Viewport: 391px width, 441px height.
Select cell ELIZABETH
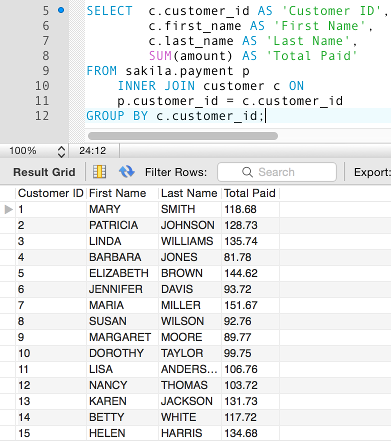pos(122,273)
